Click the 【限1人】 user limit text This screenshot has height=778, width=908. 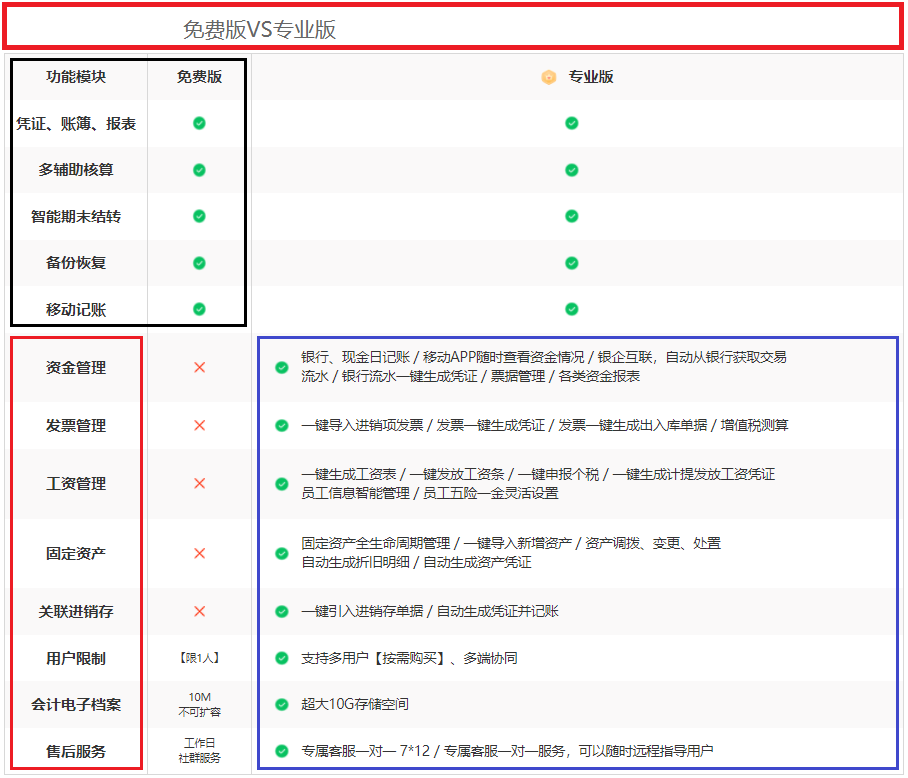click(199, 658)
